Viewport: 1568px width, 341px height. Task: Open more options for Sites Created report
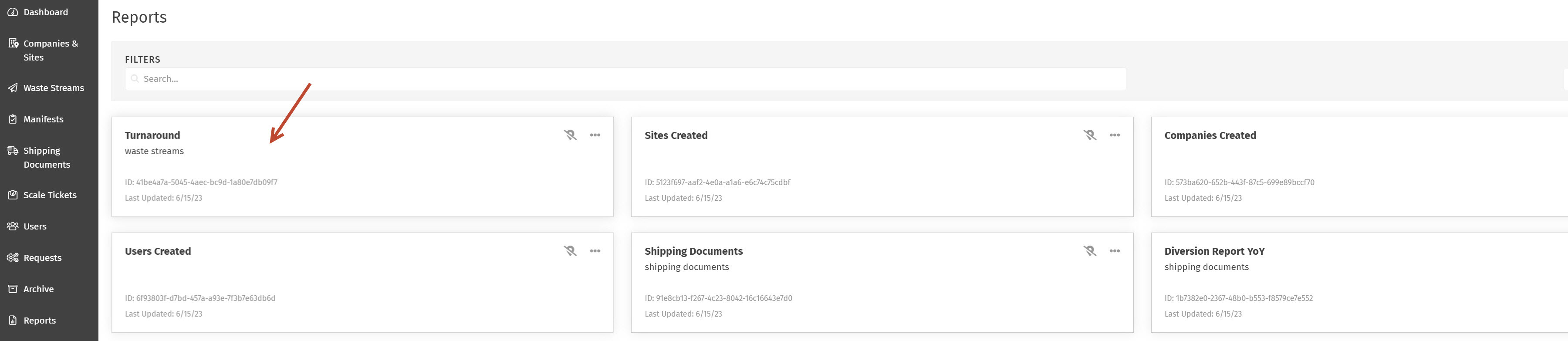click(x=1115, y=135)
